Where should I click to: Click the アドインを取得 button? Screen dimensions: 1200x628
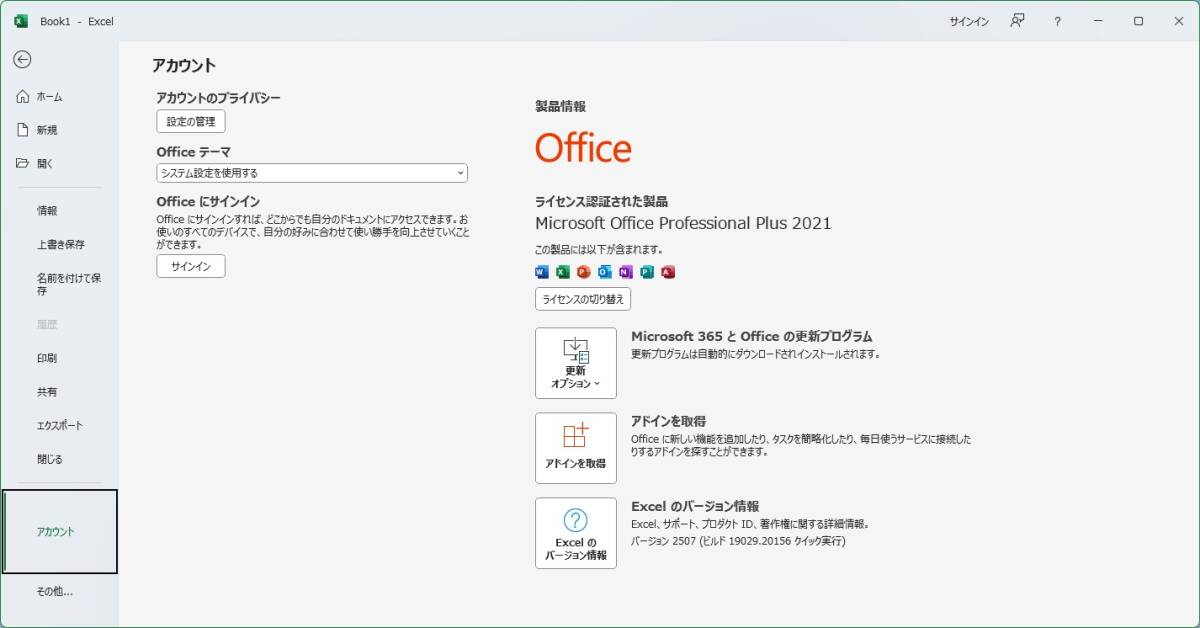click(x=576, y=448)
